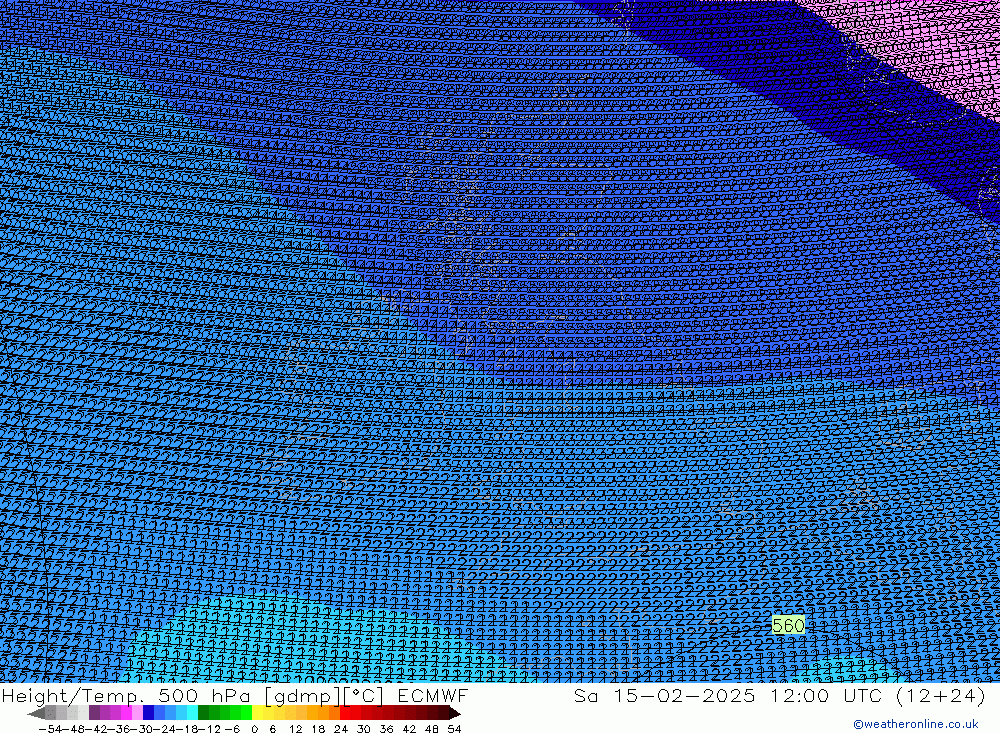Click the date Sa 15-02-2025
The height and width of the screenshot is (733, 1000).
click(x=665, y=695)
